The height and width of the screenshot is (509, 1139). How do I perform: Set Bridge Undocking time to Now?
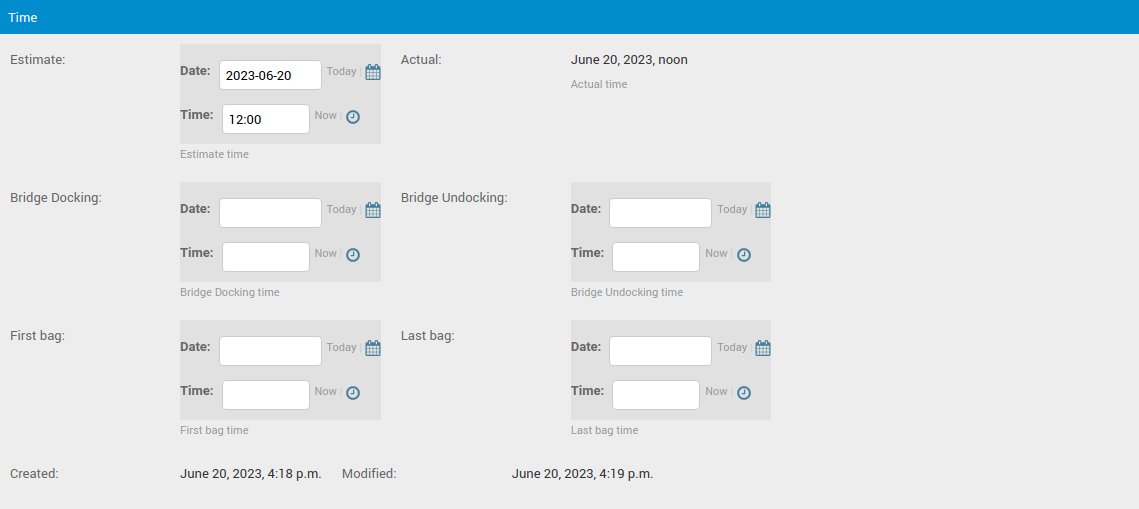pos(716,254)
